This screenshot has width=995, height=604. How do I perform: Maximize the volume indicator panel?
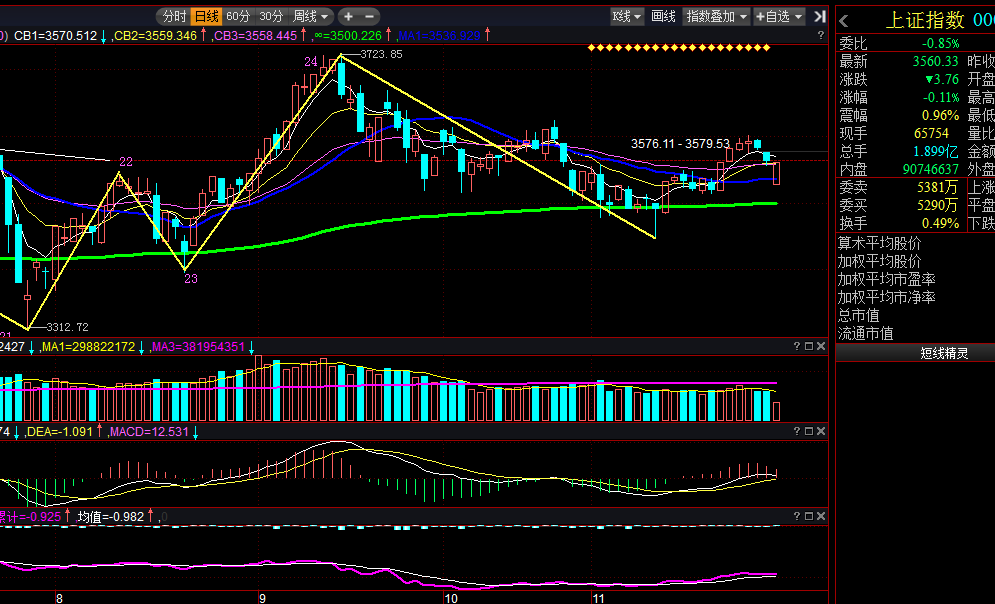(809, 346)
